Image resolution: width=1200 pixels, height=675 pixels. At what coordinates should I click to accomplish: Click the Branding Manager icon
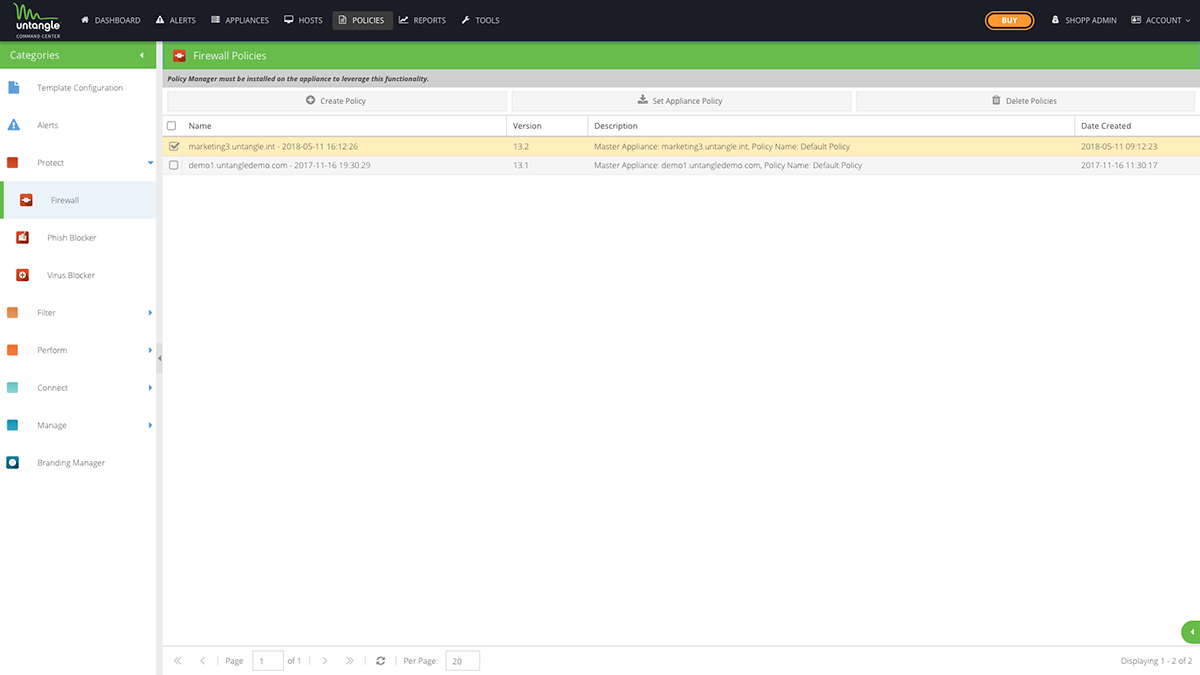pos(13,463)
